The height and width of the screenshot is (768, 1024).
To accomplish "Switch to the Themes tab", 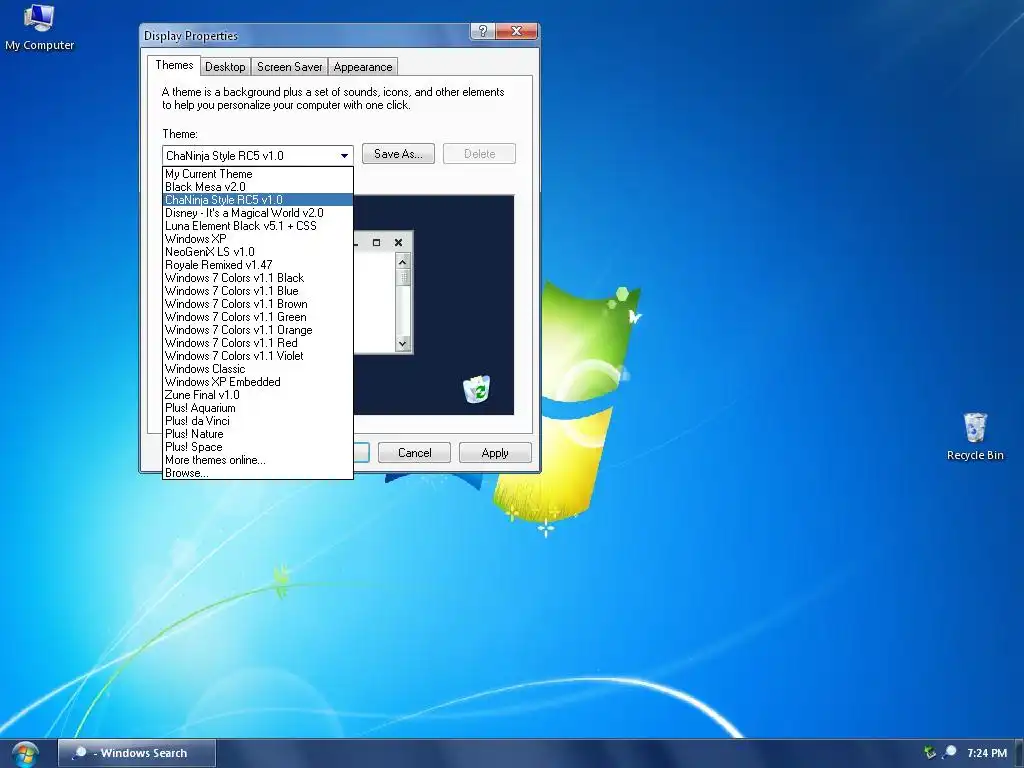I will pyautogui.click(x=174, y=65).
